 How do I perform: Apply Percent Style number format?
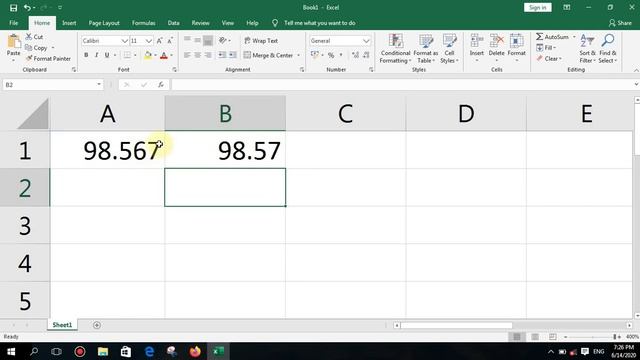pos(331,55)
